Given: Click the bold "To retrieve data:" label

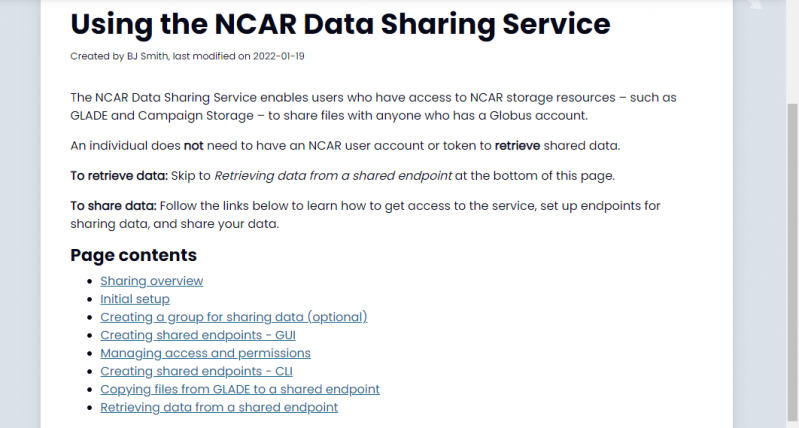Looking at the screenshot, I should [x=118, y=176].
